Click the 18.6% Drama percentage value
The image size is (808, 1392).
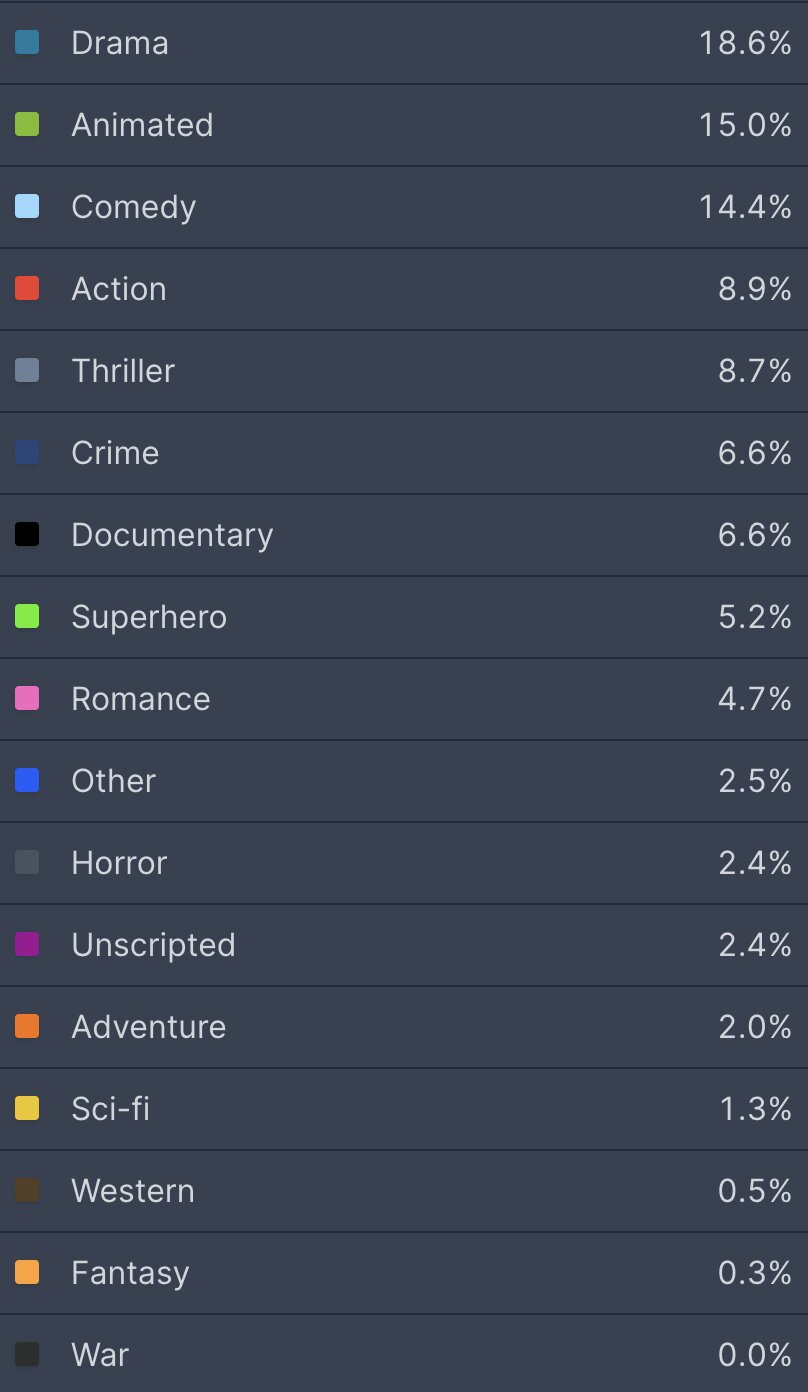coord(745,43)
